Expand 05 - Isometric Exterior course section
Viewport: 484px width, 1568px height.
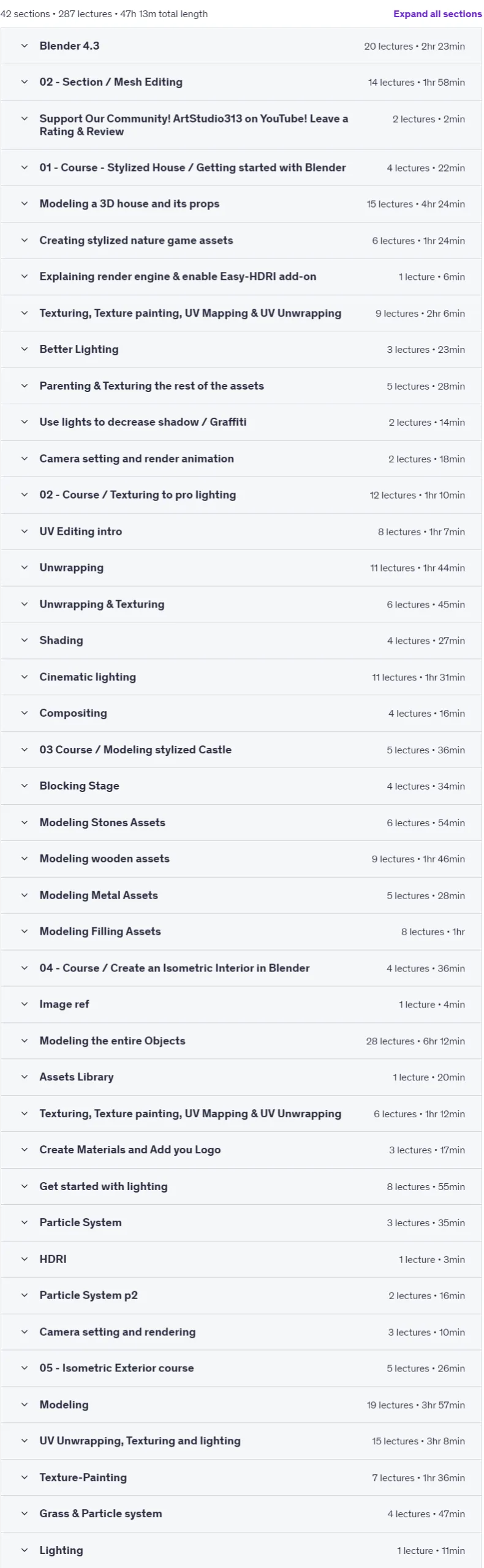pos(241,1368)
